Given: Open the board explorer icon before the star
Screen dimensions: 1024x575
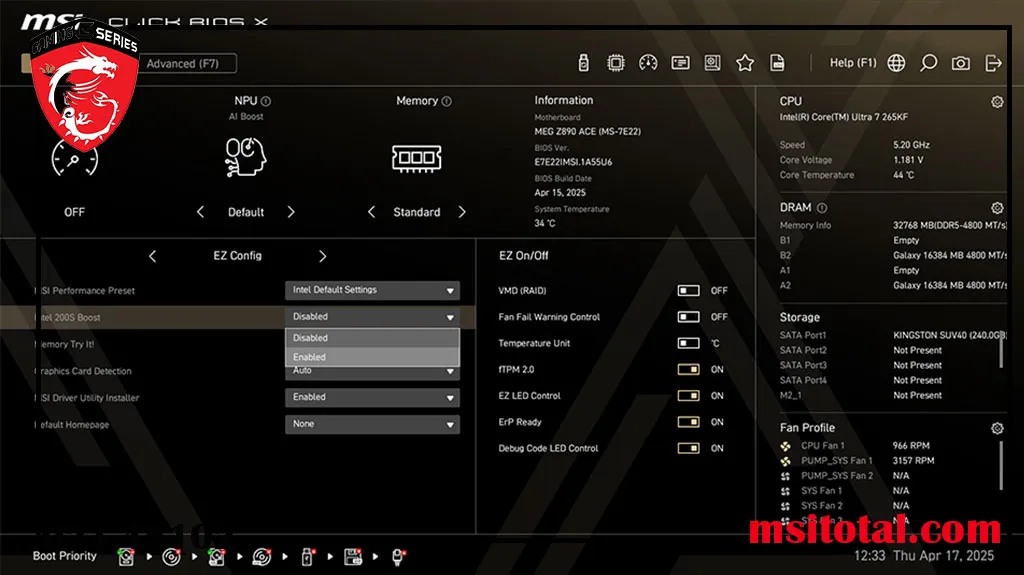Looking at the screenshot, I should [x=712, y=63].
